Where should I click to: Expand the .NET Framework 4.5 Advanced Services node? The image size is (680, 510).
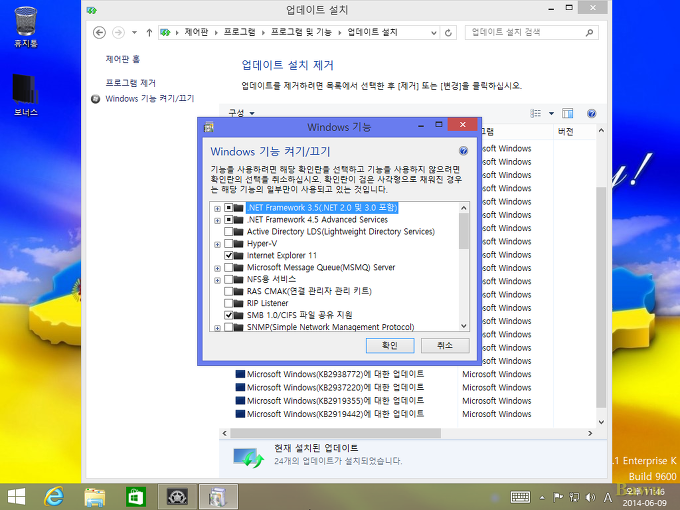pos(217,221)
